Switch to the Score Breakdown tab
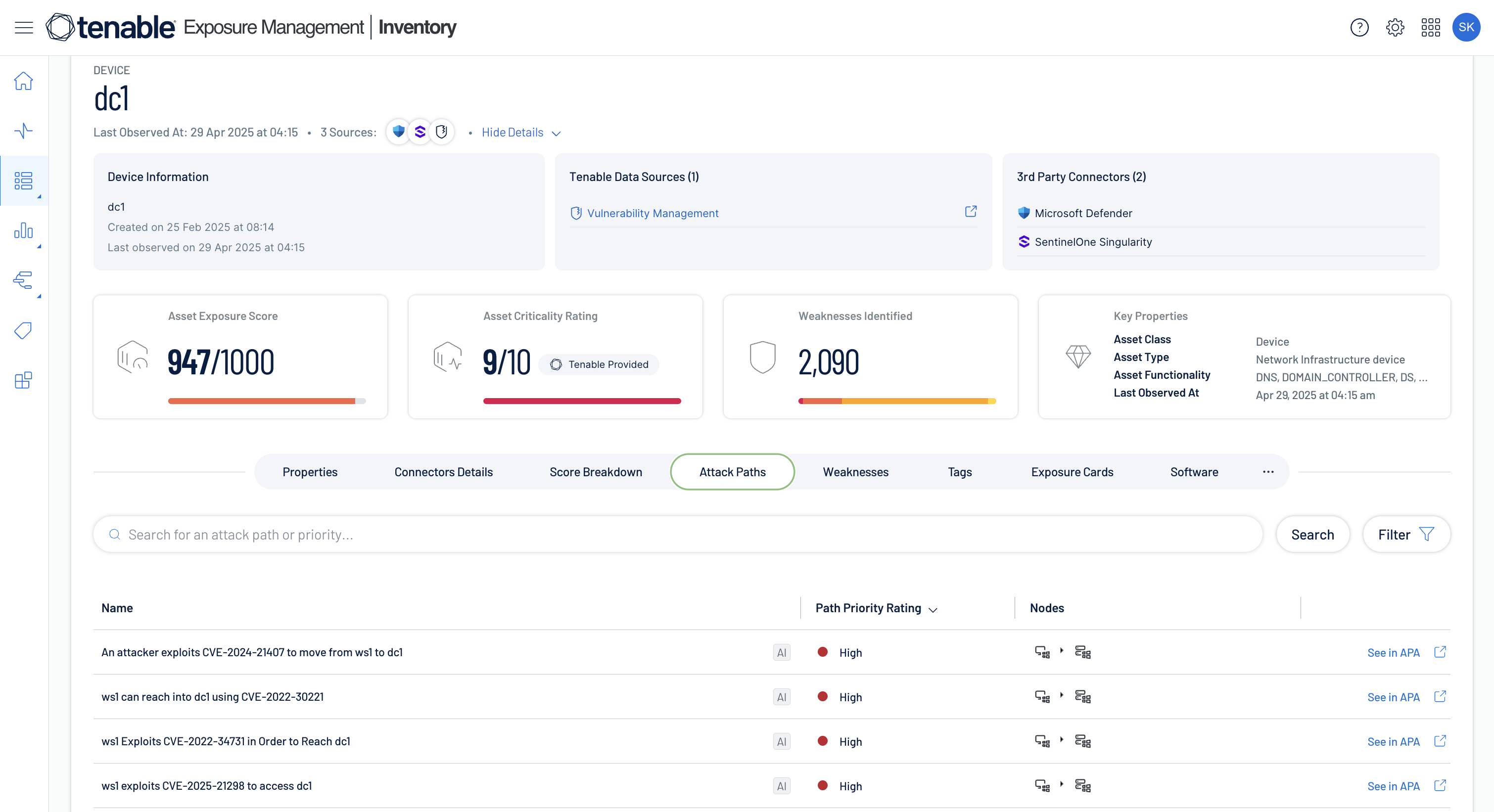The image size is (1494, 812). coord(596,472)
